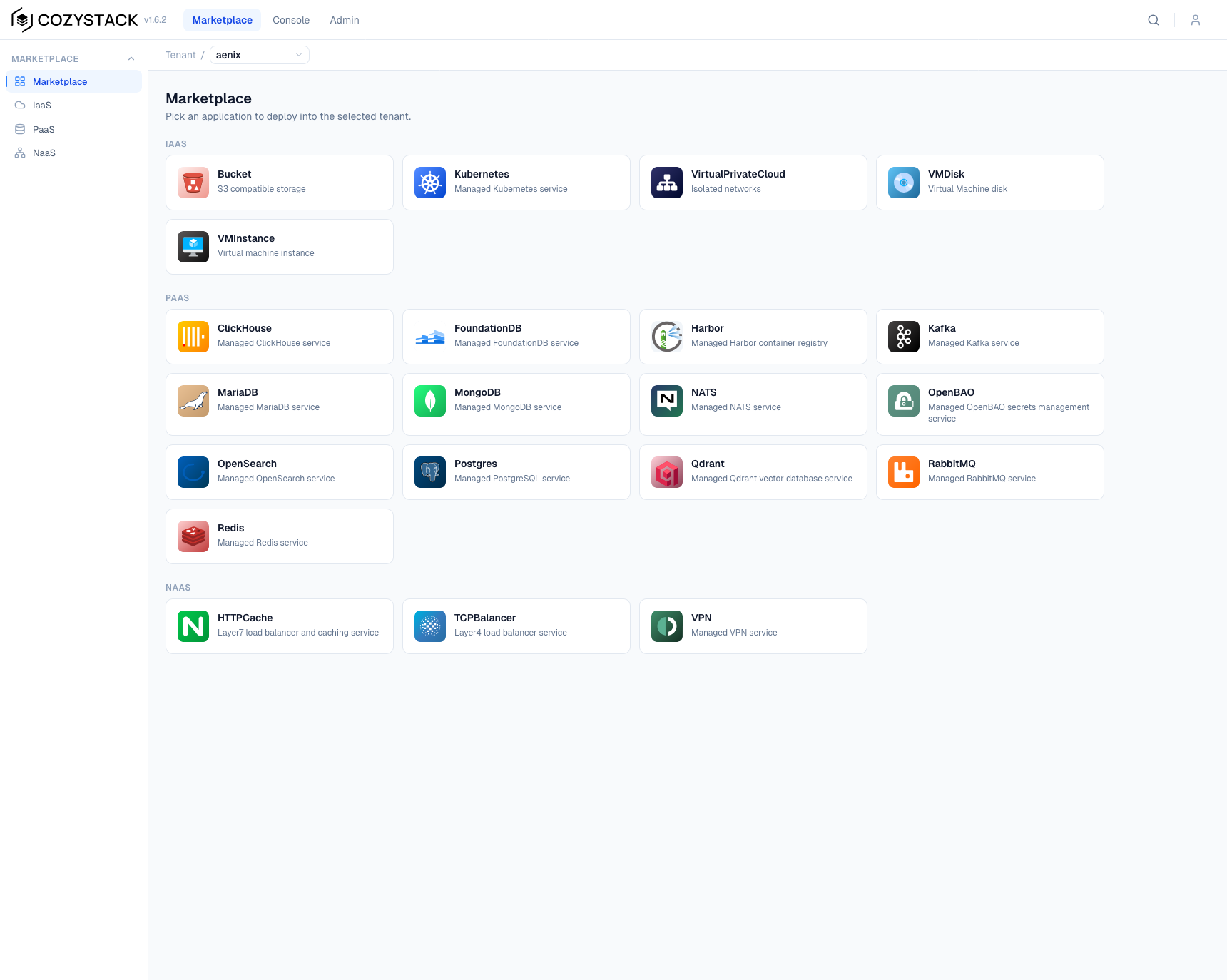This screenshot has height=980, width=1227.
Task: Click 'Layer4 load balancer service' text
Action: [x=511, y=633]
